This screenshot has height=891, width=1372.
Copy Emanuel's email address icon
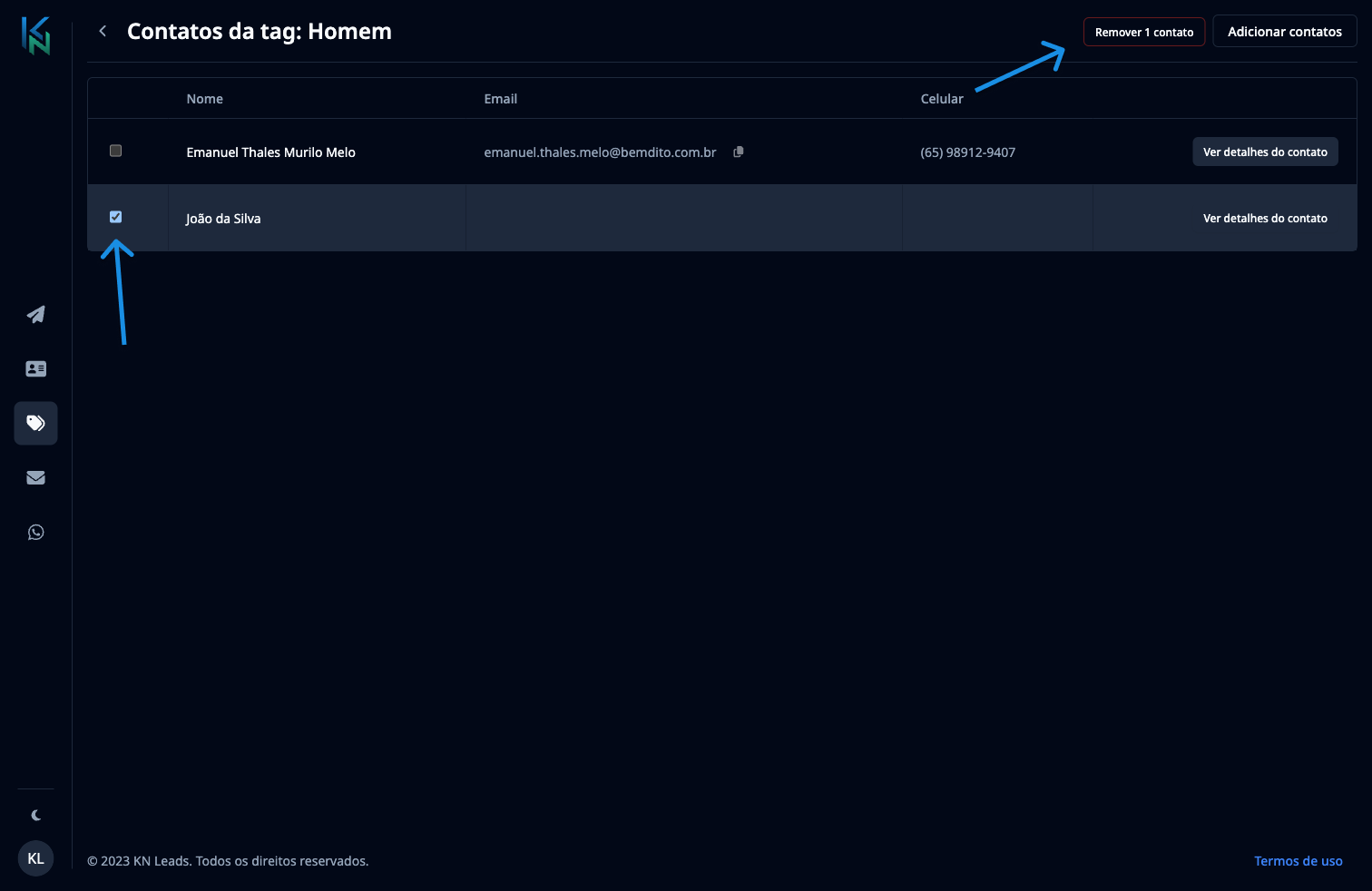pyautogui.click(x=739, y=152)
